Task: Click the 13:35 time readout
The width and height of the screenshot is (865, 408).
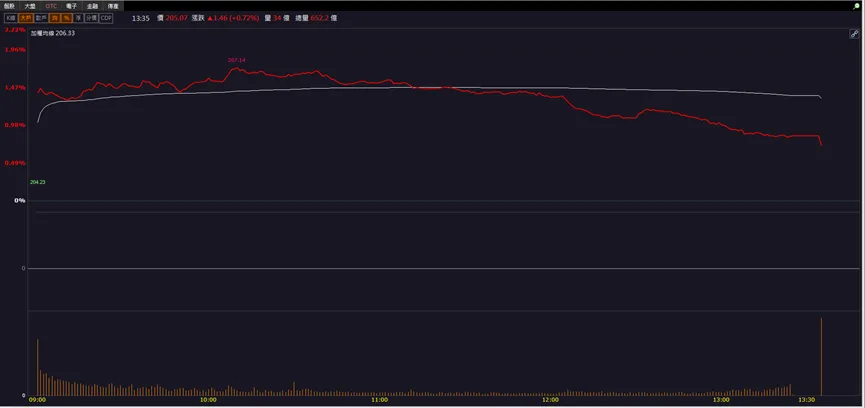Action: pos(141,18)
